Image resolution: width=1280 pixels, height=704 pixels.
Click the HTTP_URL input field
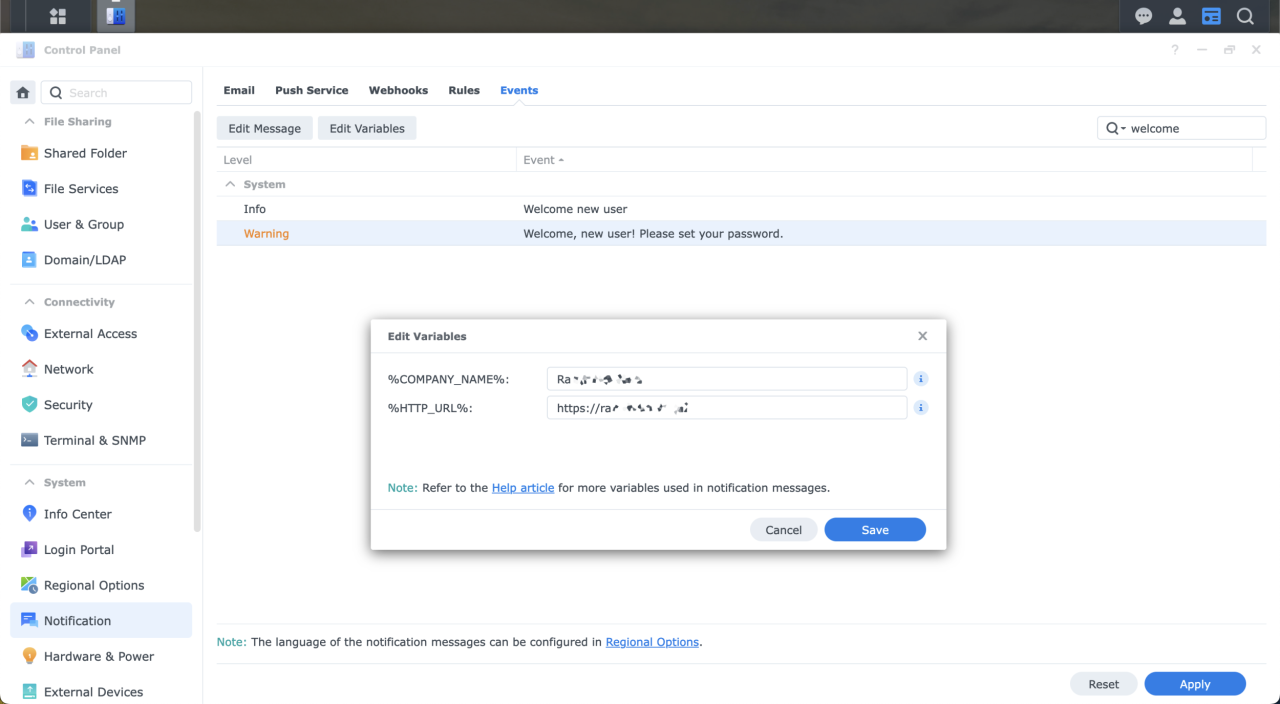(x=727, y=407)
